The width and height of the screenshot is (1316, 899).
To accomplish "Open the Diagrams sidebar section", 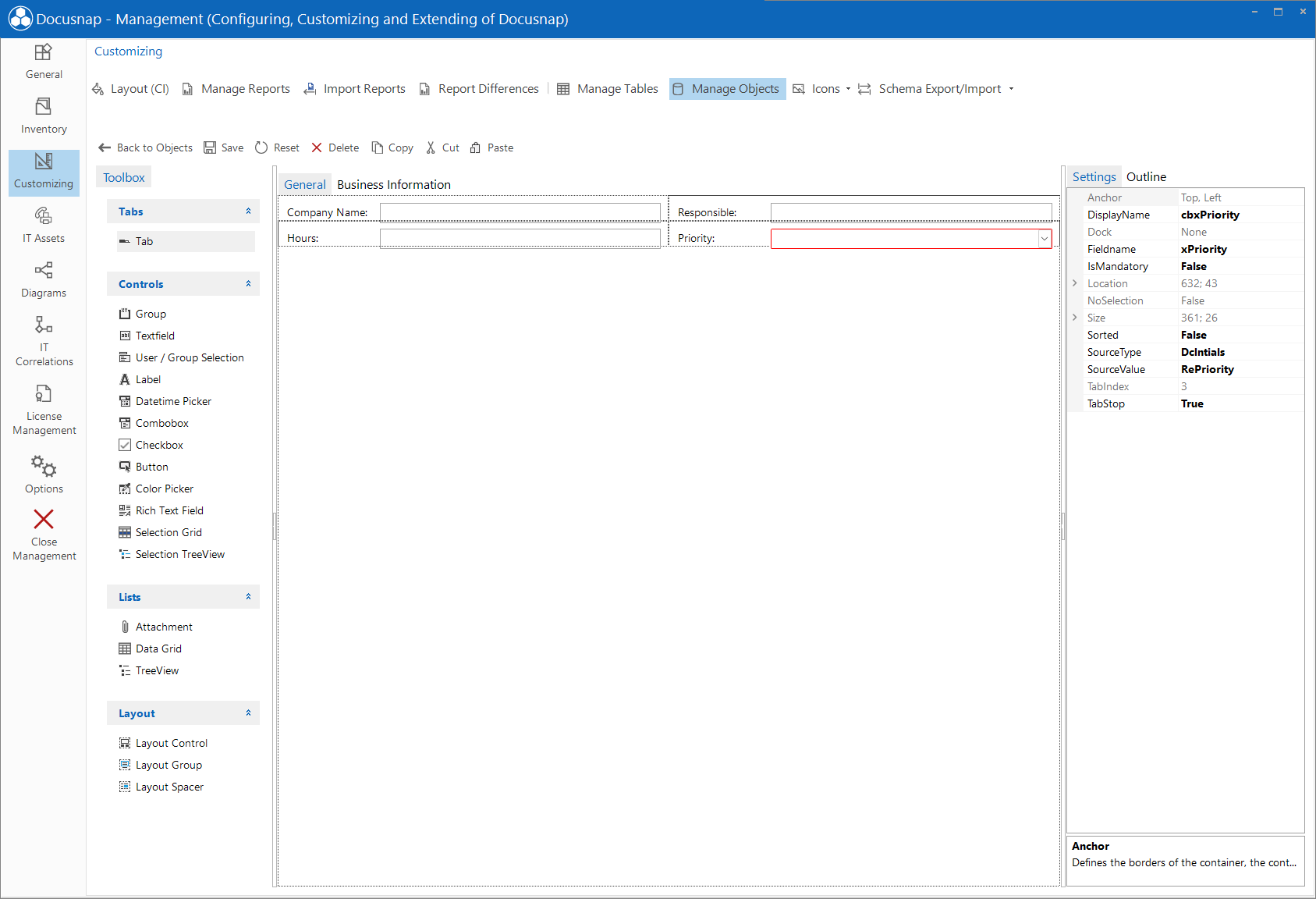I will point(44,280).
